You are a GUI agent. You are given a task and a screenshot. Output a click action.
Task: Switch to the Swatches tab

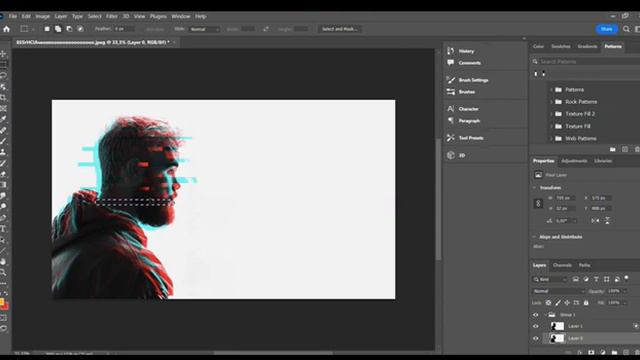[561, 46]
